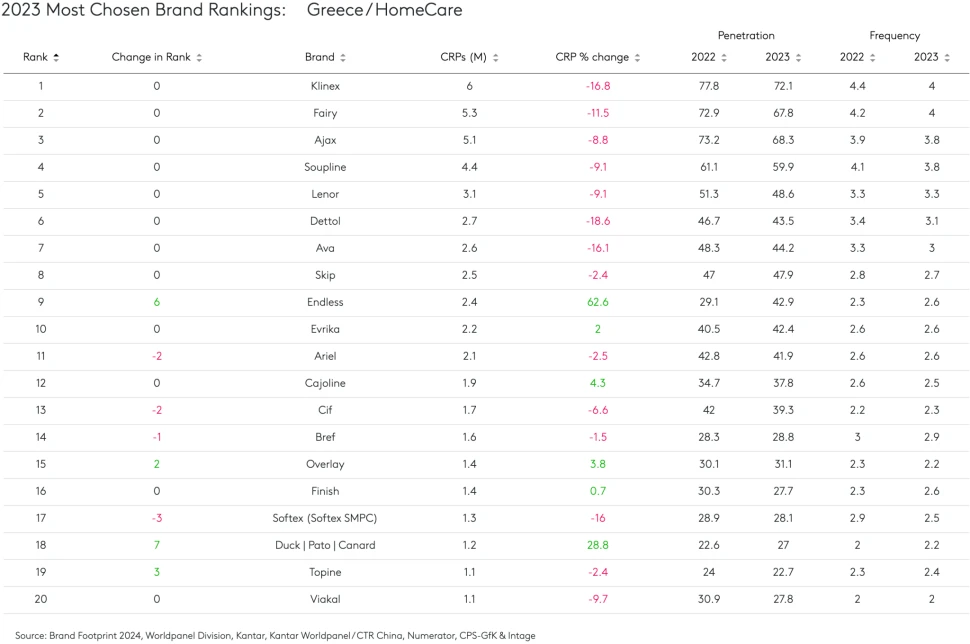Click the Penetration 2023 sort icon
The image size is (970, 644).
[x=798, y=57]
